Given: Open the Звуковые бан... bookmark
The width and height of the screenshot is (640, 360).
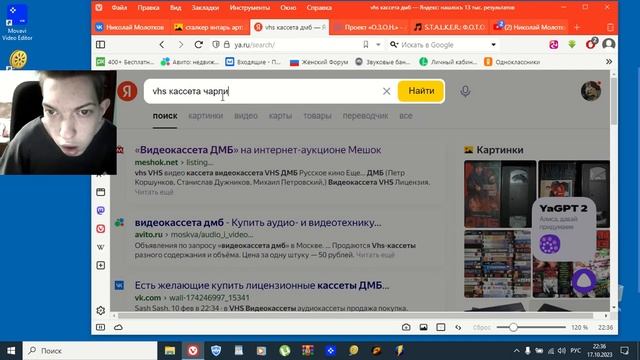Looking at the screenshot, I should [382, 62].
